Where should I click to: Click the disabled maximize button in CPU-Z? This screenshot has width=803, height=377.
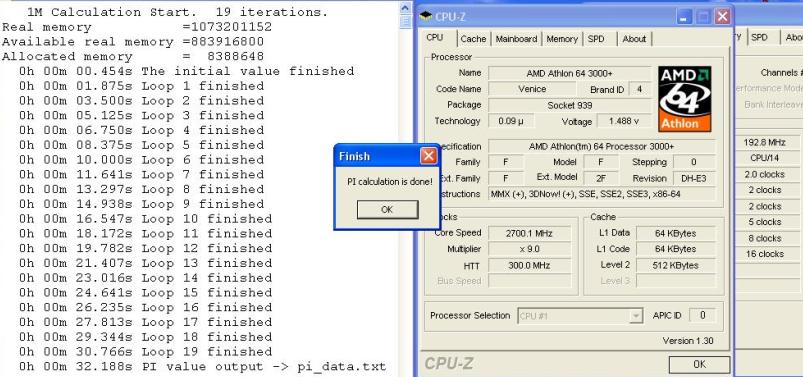pyautogui.click(x=703, y=17)
